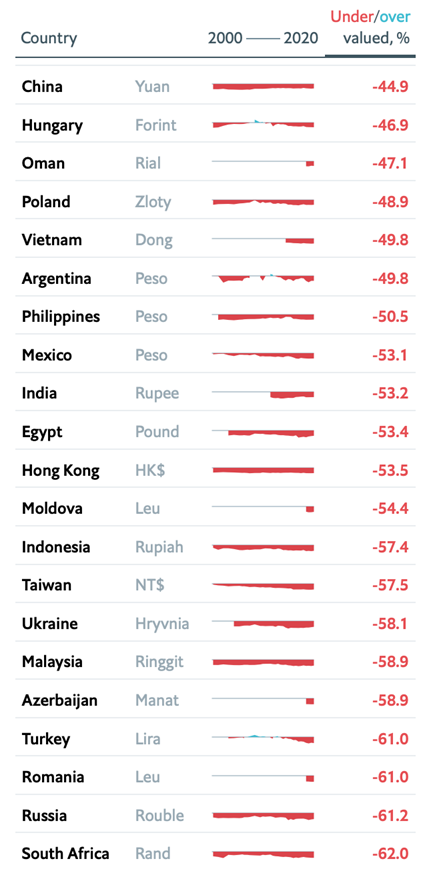Select the Hungary Forint row
This screenshot has height=873, width=427.
(x=215, y=125)
